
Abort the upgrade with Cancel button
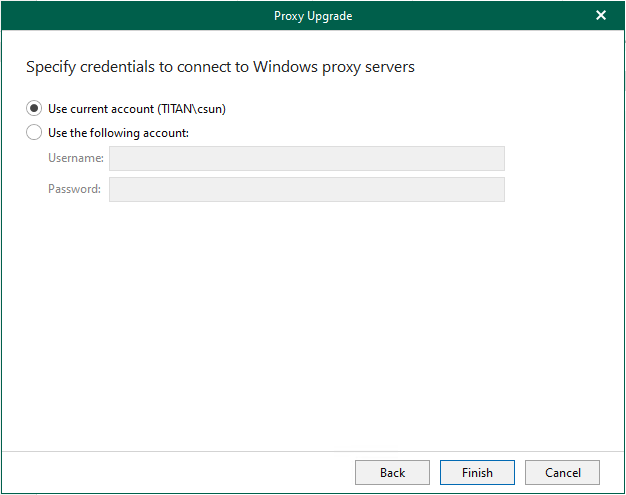tap(563, 473)
